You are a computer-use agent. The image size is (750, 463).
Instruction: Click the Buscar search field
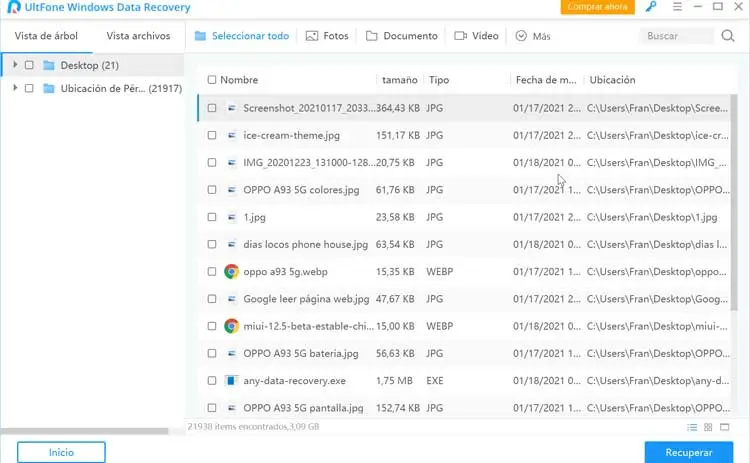pos(676,36)
